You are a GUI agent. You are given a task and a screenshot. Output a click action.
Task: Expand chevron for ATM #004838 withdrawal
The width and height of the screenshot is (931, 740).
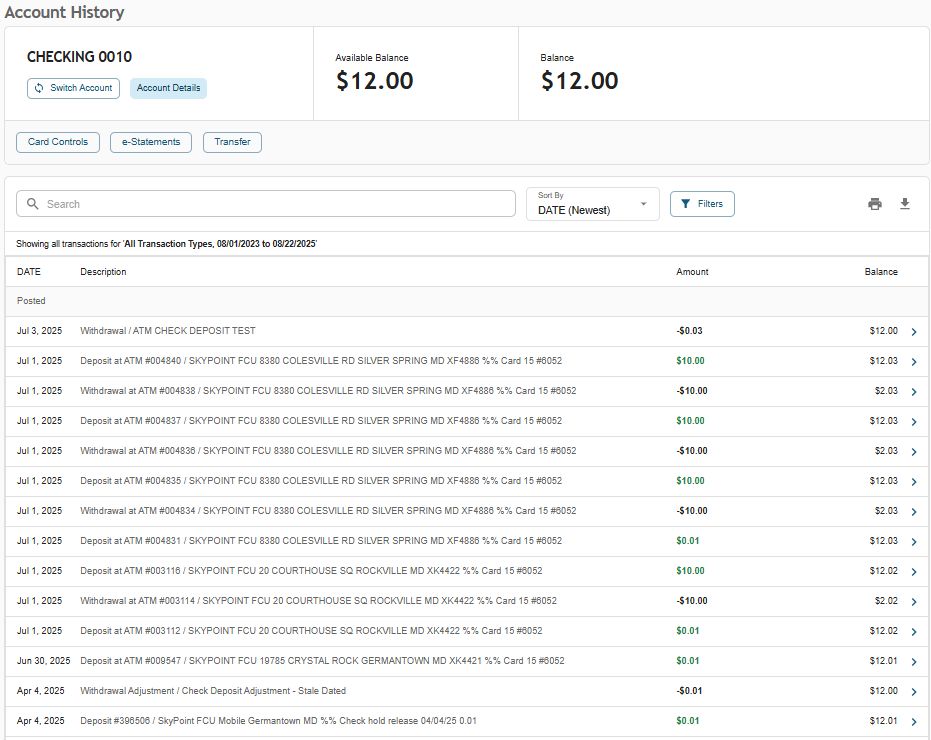914,392
